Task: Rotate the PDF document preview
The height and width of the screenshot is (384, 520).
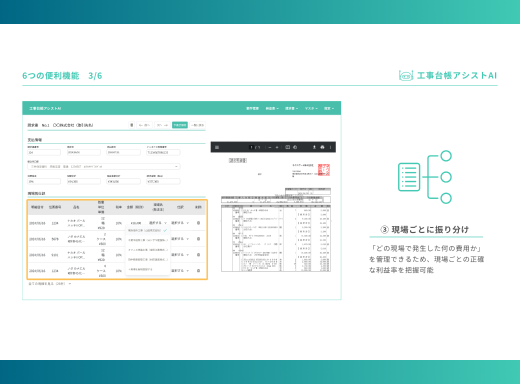Action: coord(295,147)
